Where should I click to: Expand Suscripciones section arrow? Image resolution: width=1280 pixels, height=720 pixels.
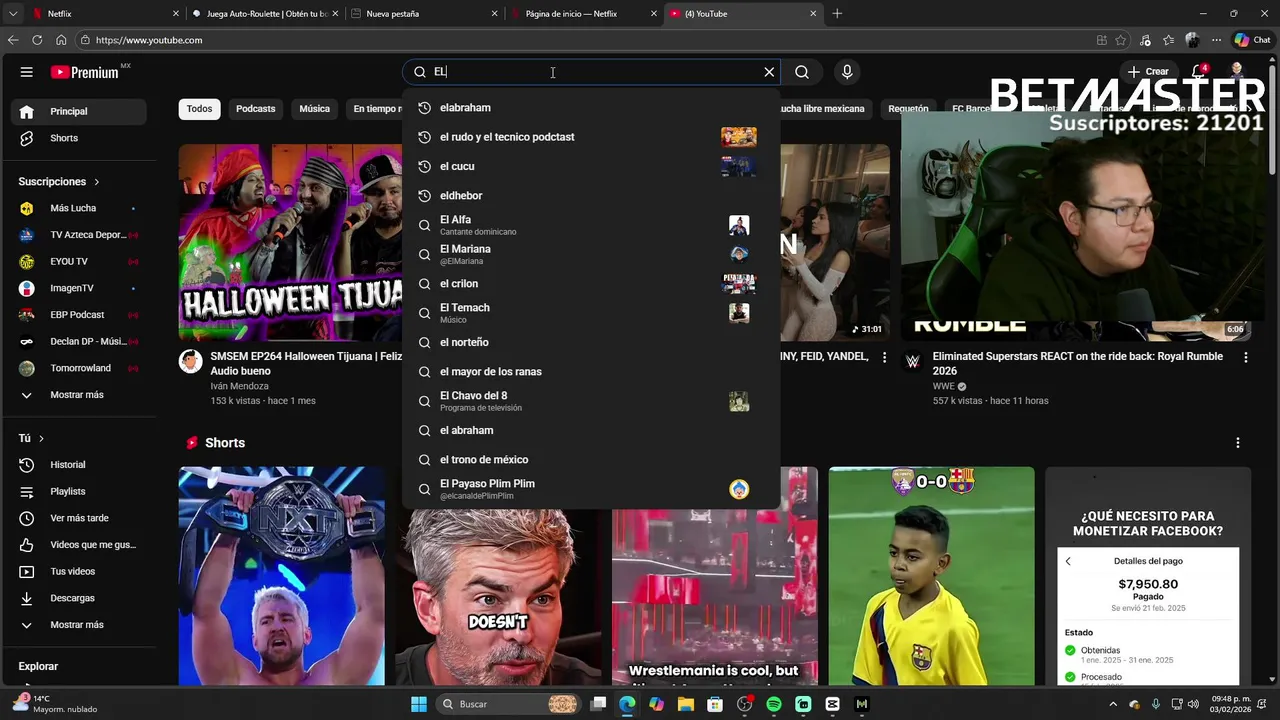(x=97, y=182)
